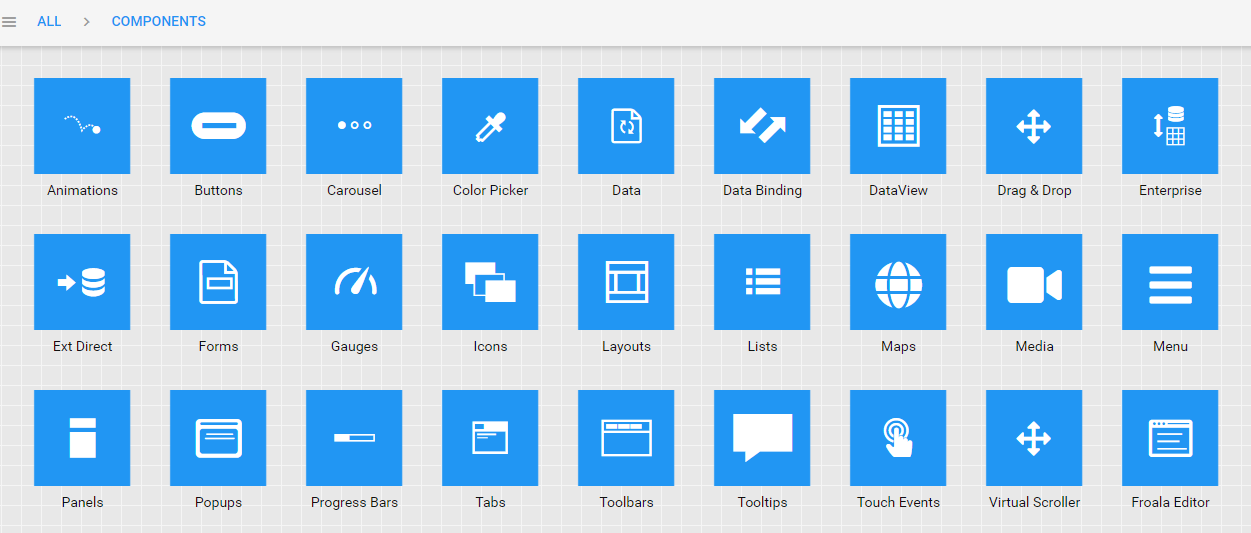
Task: Open the Icons overlapping-windows tile
Action: [x=490, y=282]
